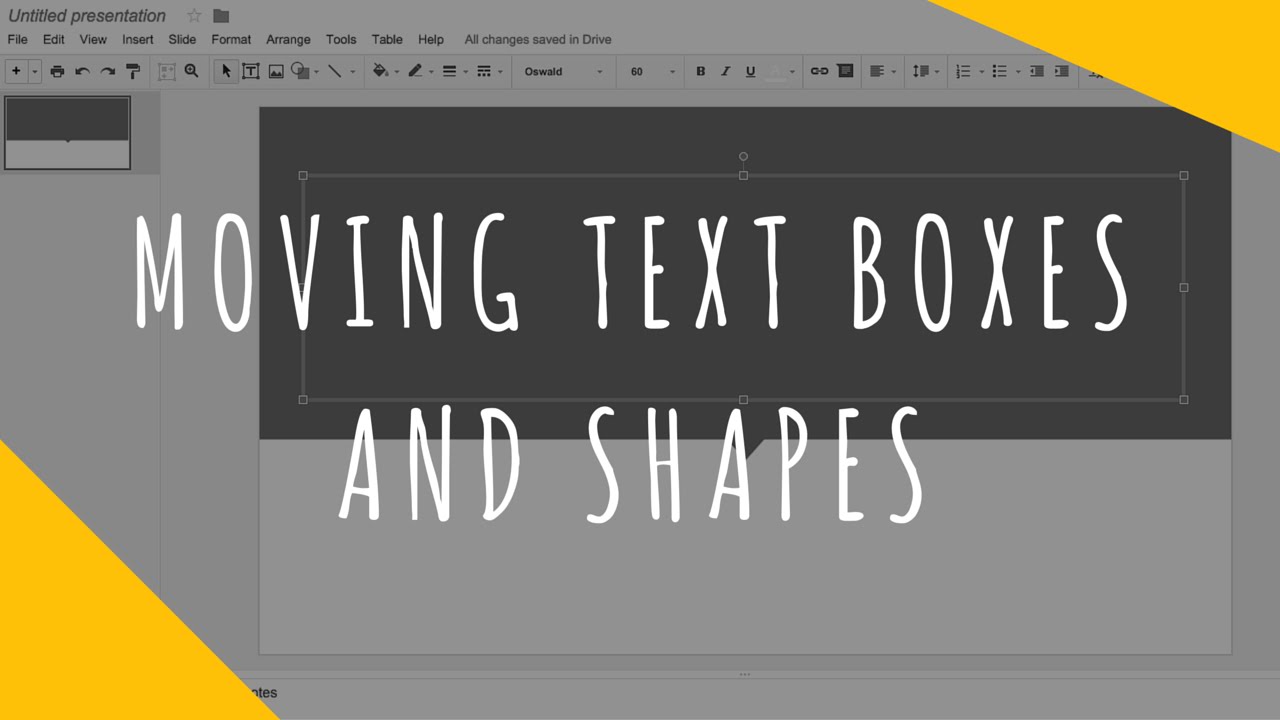Image resolution: width=1280 pixels, height=720 pixels.
Task: Select the paint format roller
Action: [x=132, y=71]
